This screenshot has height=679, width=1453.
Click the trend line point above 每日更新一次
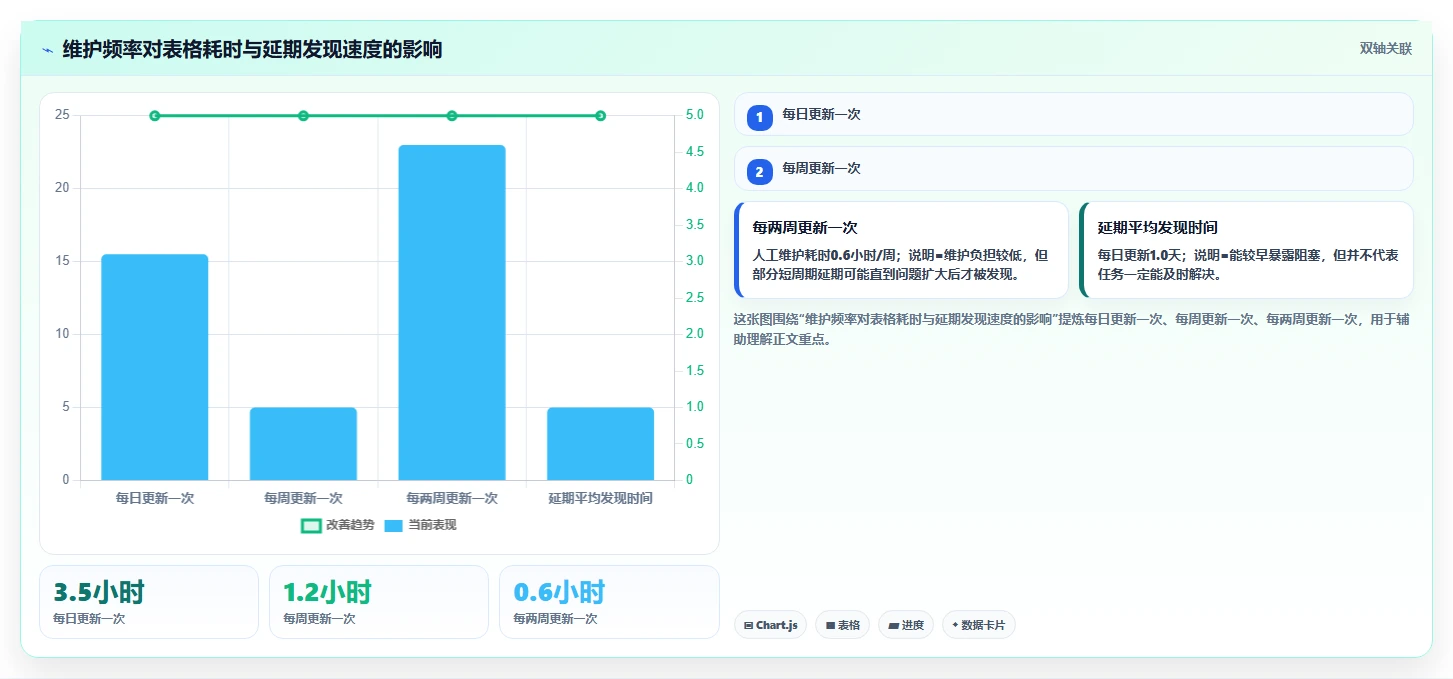[x=155, y=116]
